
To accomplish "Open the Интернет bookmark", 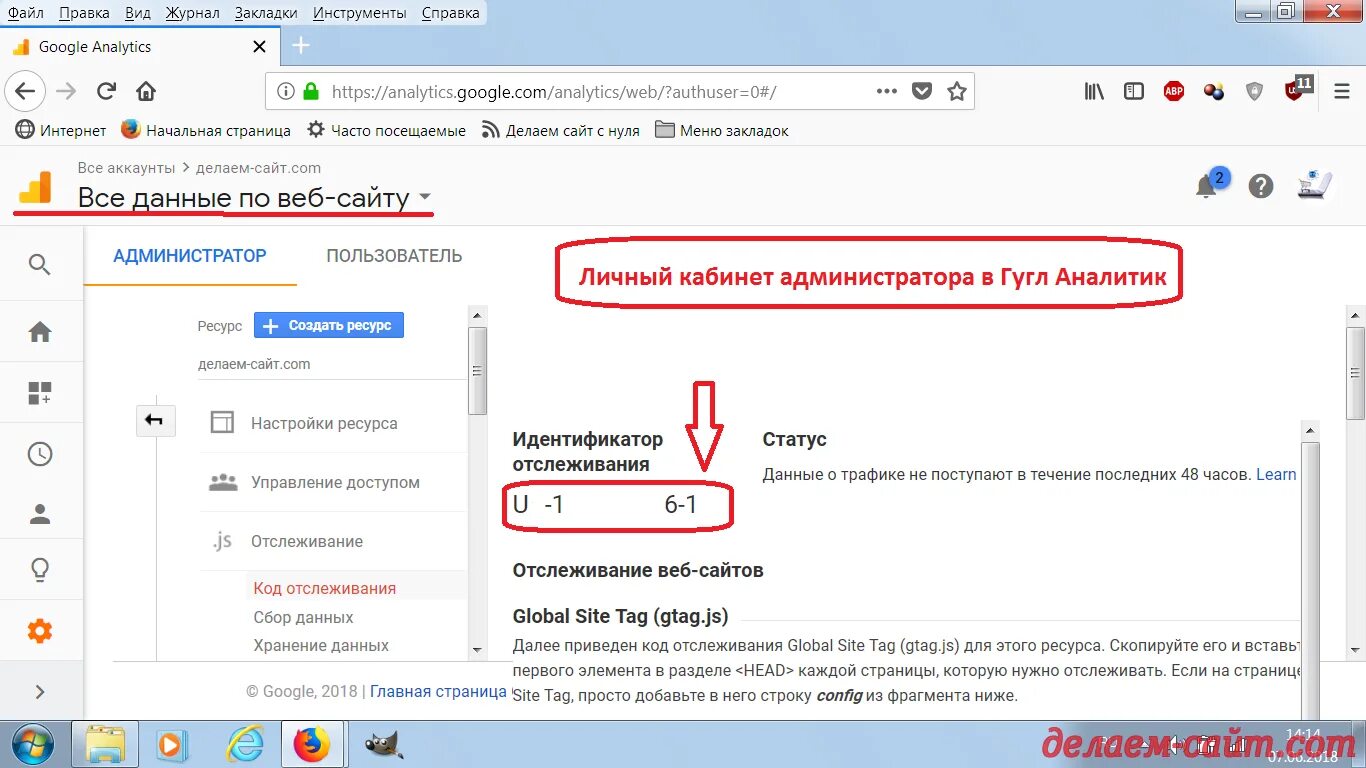I will click(x=61, y=130).
